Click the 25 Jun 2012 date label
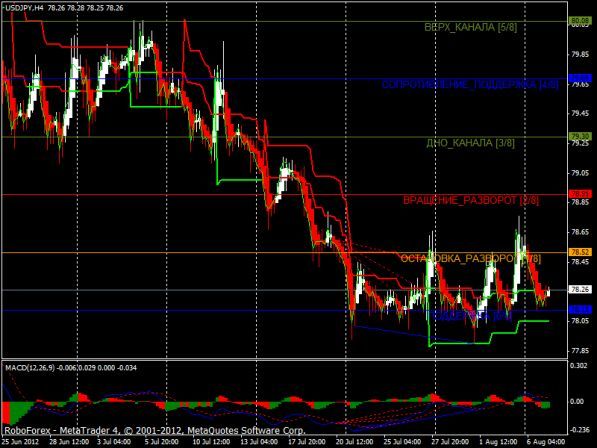Image resolution: width=597 pixels, height=448 pixels. [20, 442]
